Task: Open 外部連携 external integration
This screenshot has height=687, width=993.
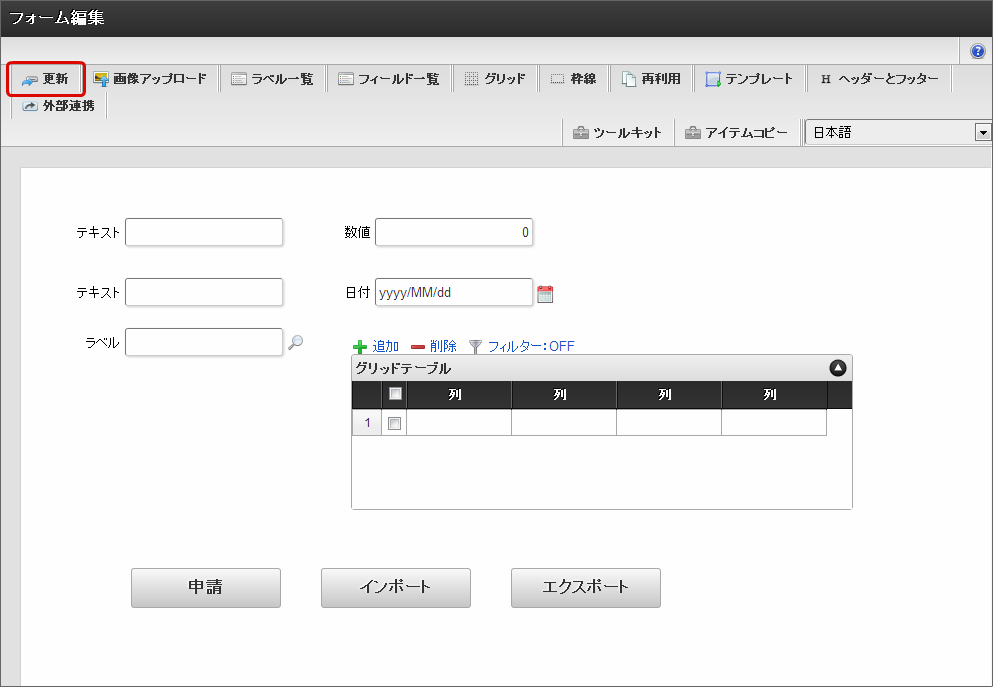Action: coord(59,106)
